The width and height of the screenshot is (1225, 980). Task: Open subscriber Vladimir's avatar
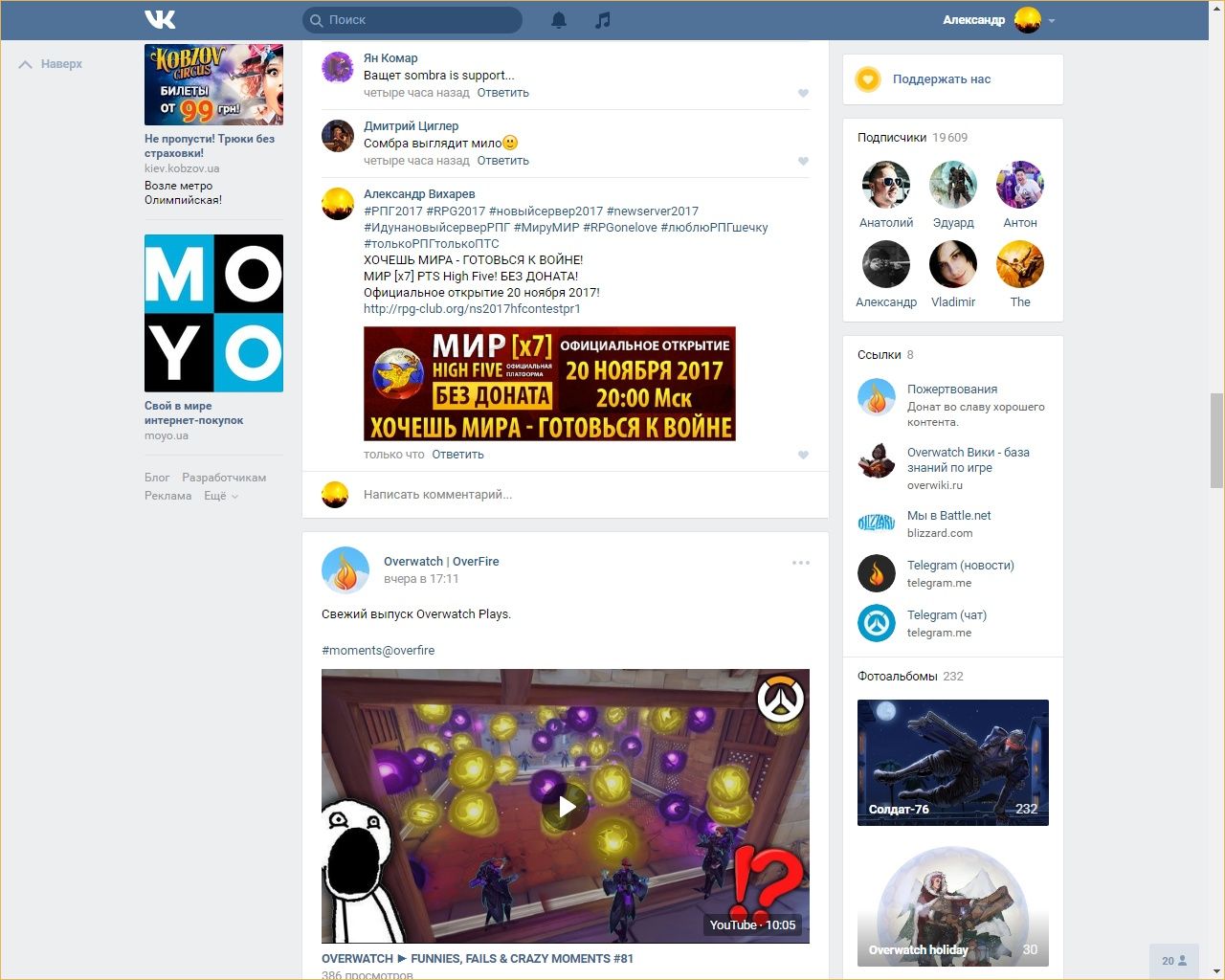[x=953, y=264]
